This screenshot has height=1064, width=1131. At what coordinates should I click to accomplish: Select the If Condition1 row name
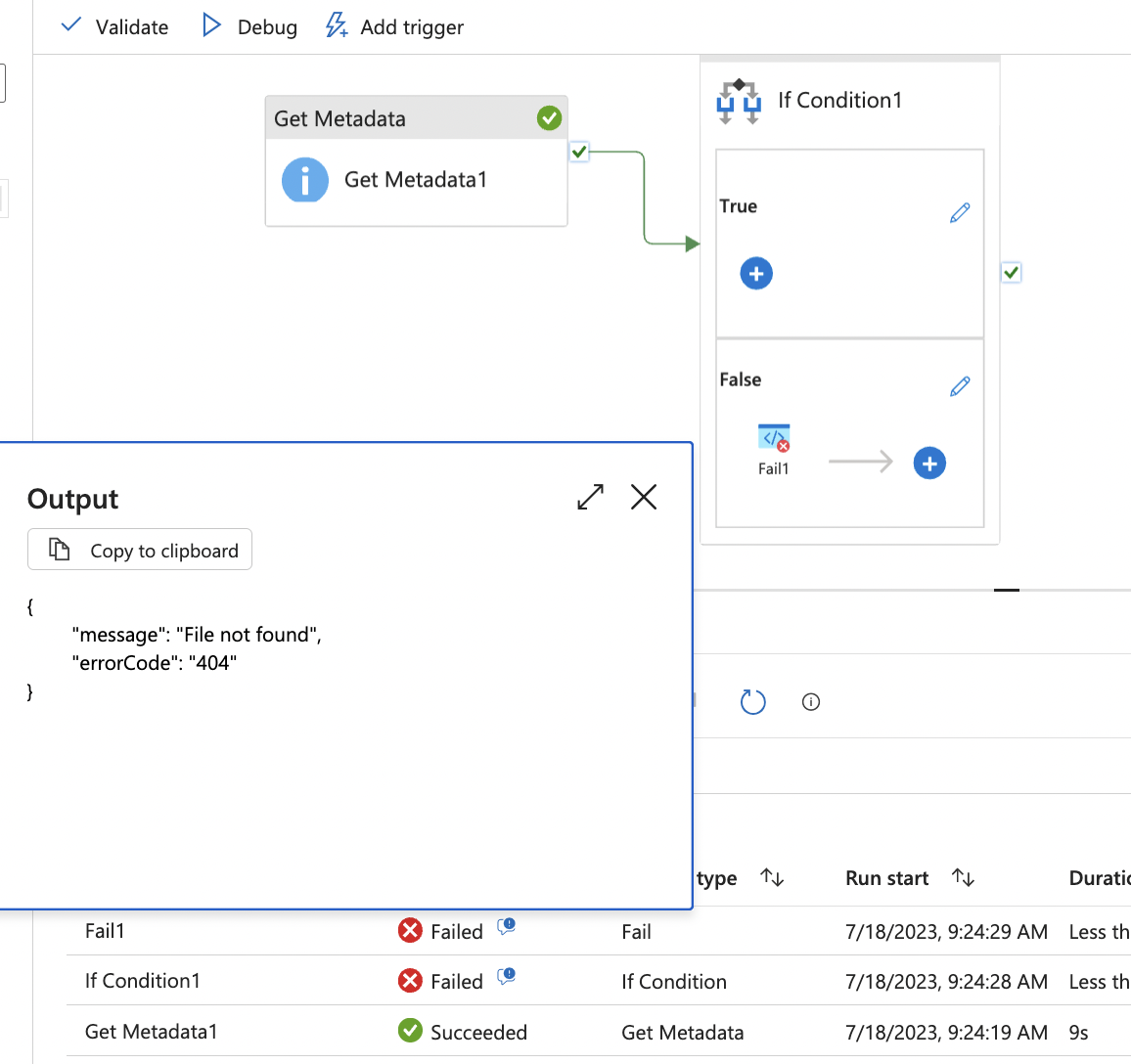pyautogui.click(x=142, y=980)
